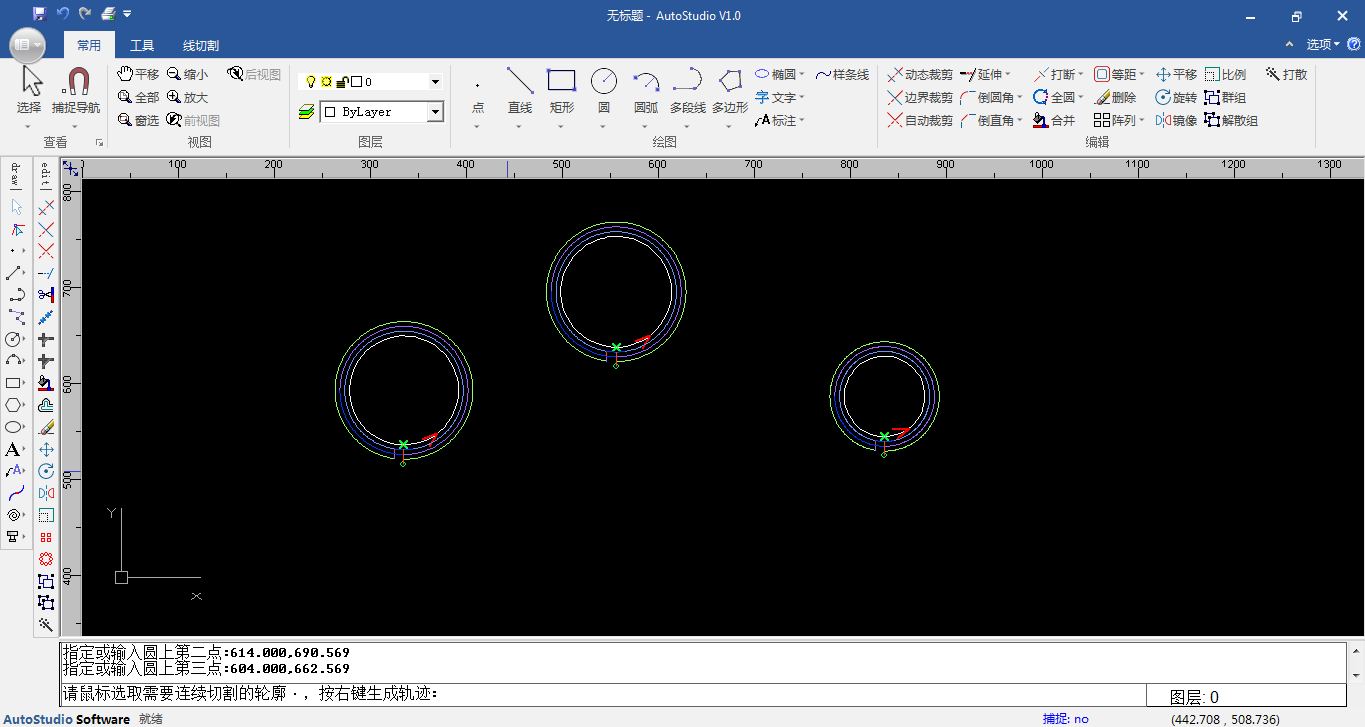Click the 删除 eraser tool in ribbon
1365x727 pixels.
tap(1115, 97)
